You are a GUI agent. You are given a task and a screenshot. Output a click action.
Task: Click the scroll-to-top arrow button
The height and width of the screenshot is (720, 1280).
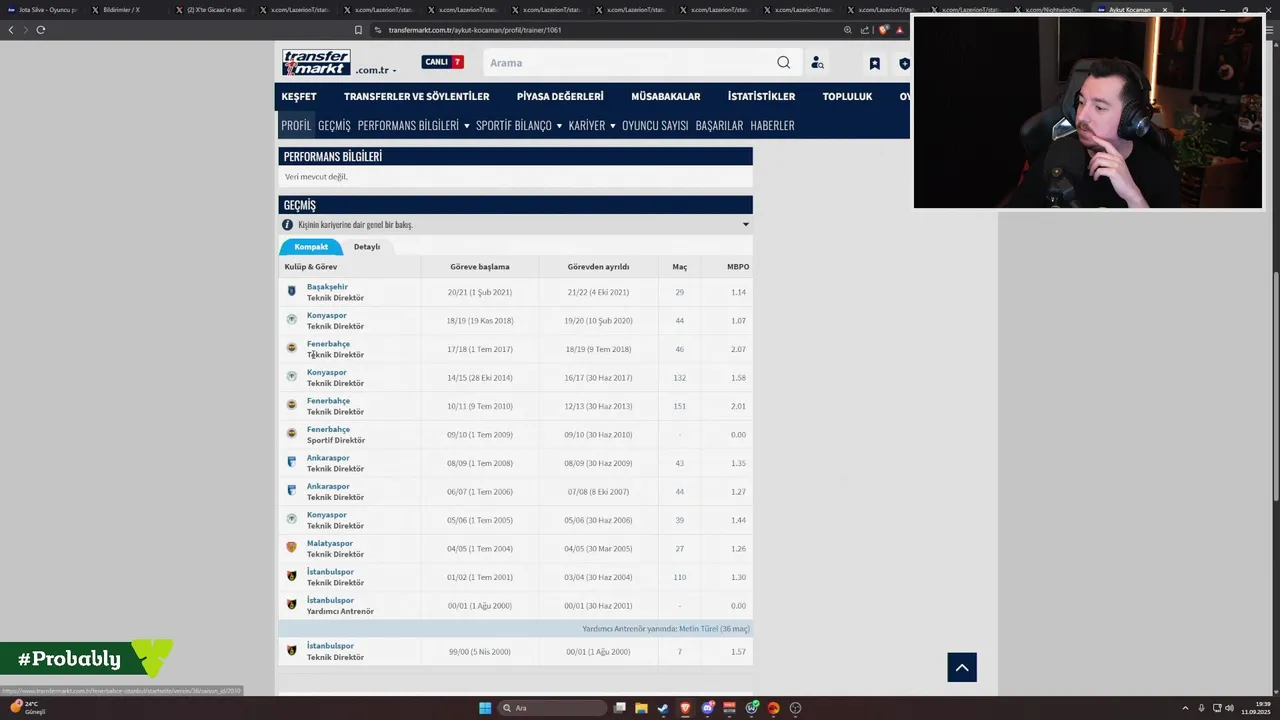(x=962, y=667)
